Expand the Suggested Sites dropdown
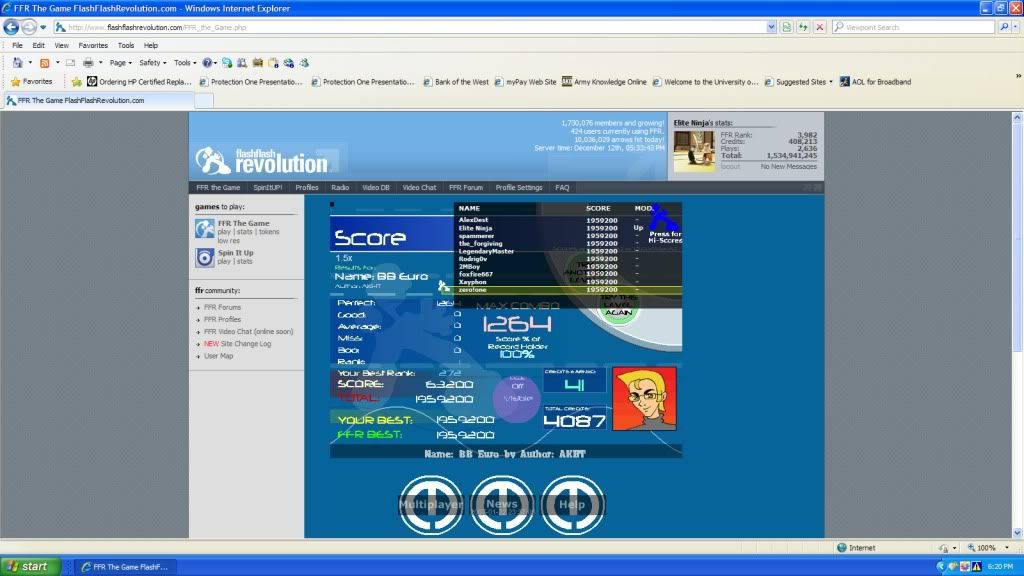 (x=829, y=82)
